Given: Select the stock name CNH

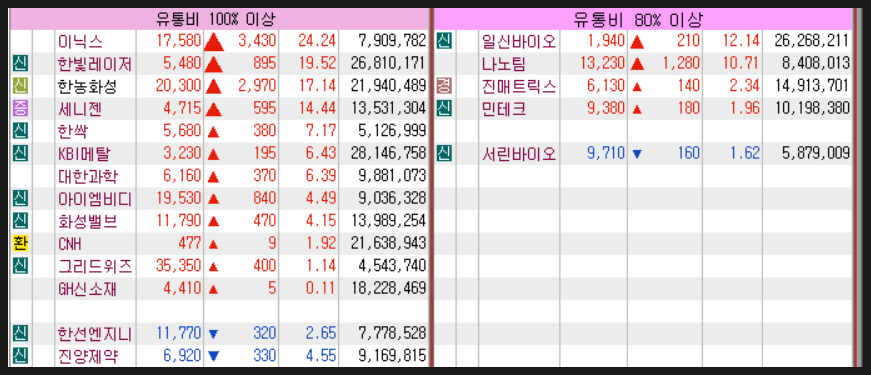Looking at the screenshot, I should 70,244.
